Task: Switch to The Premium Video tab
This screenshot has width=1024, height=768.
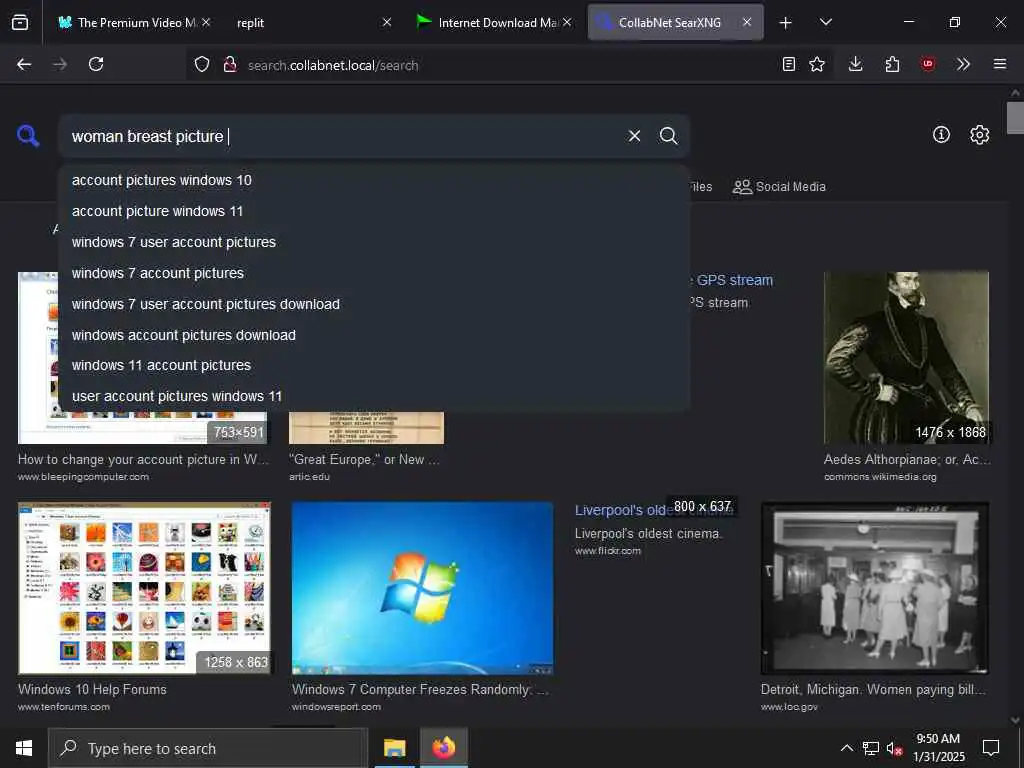Action: click(x=134, y=22)
